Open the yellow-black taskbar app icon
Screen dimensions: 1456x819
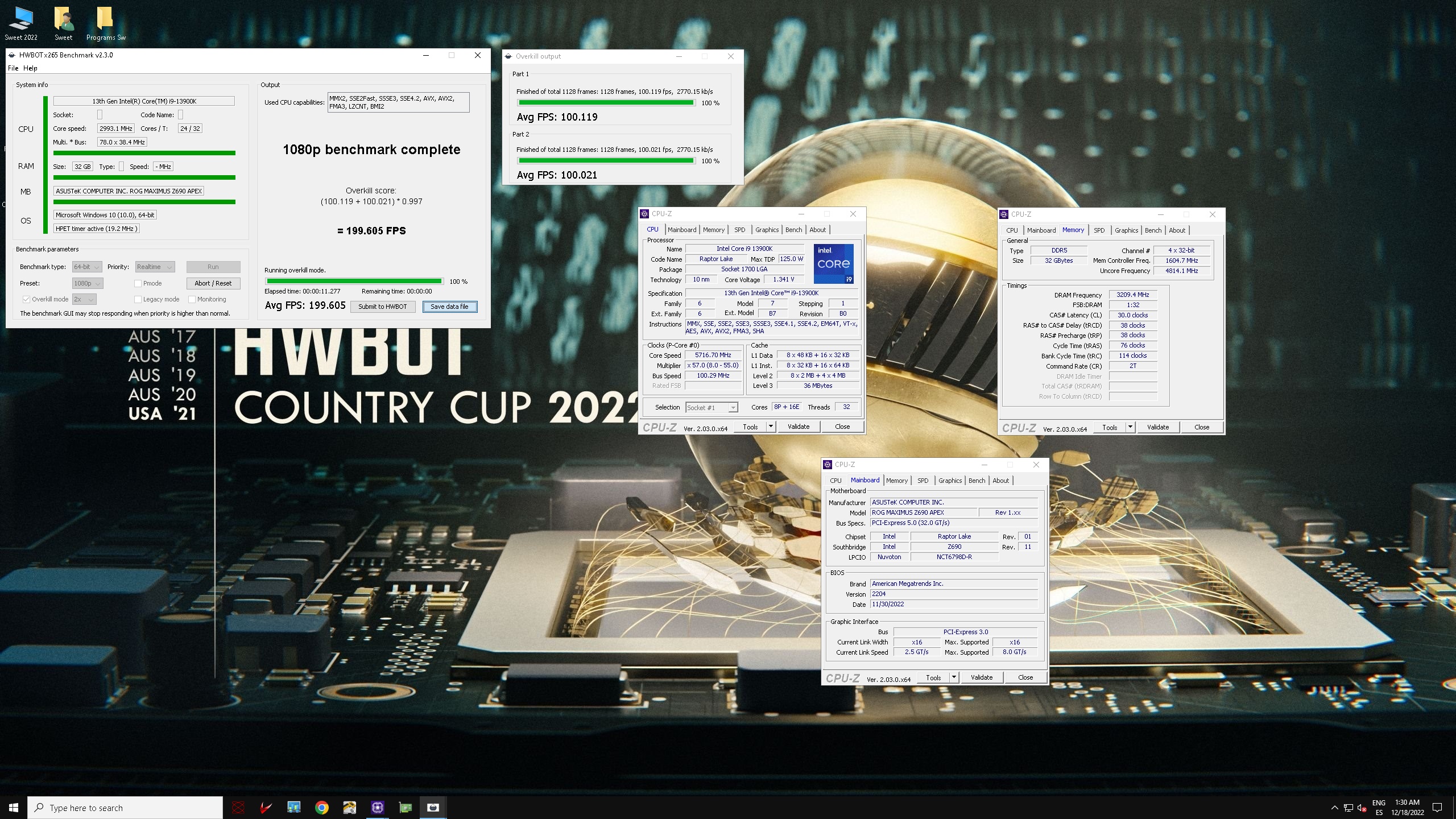pyautogui.click(x=349, y=808)
